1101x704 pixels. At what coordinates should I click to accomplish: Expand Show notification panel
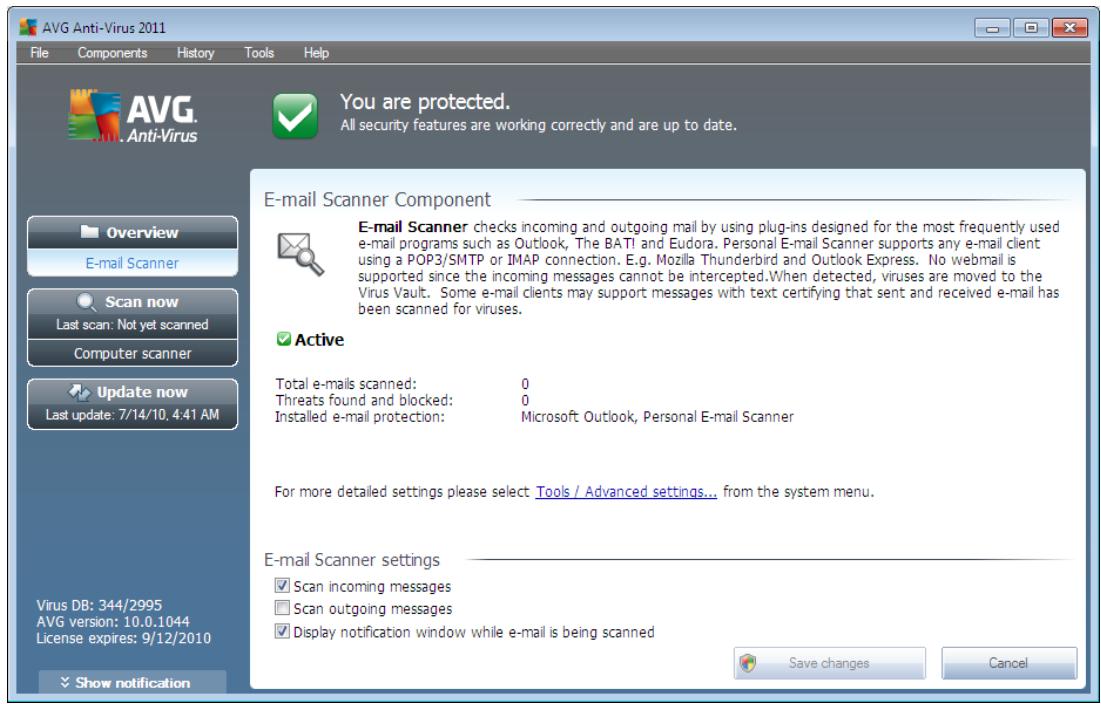tap(132, 682)
